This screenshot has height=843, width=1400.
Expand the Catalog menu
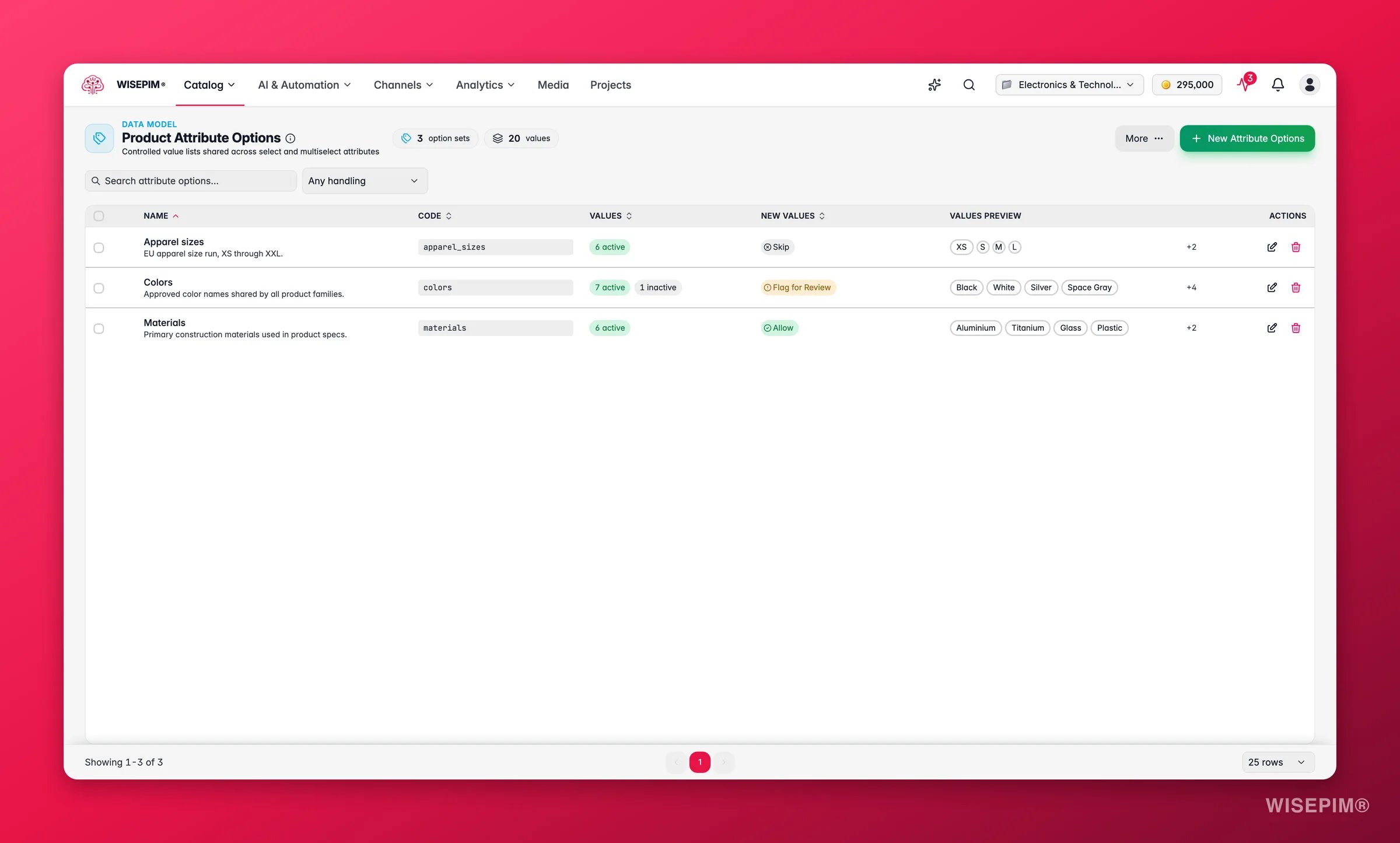(209, 85)
